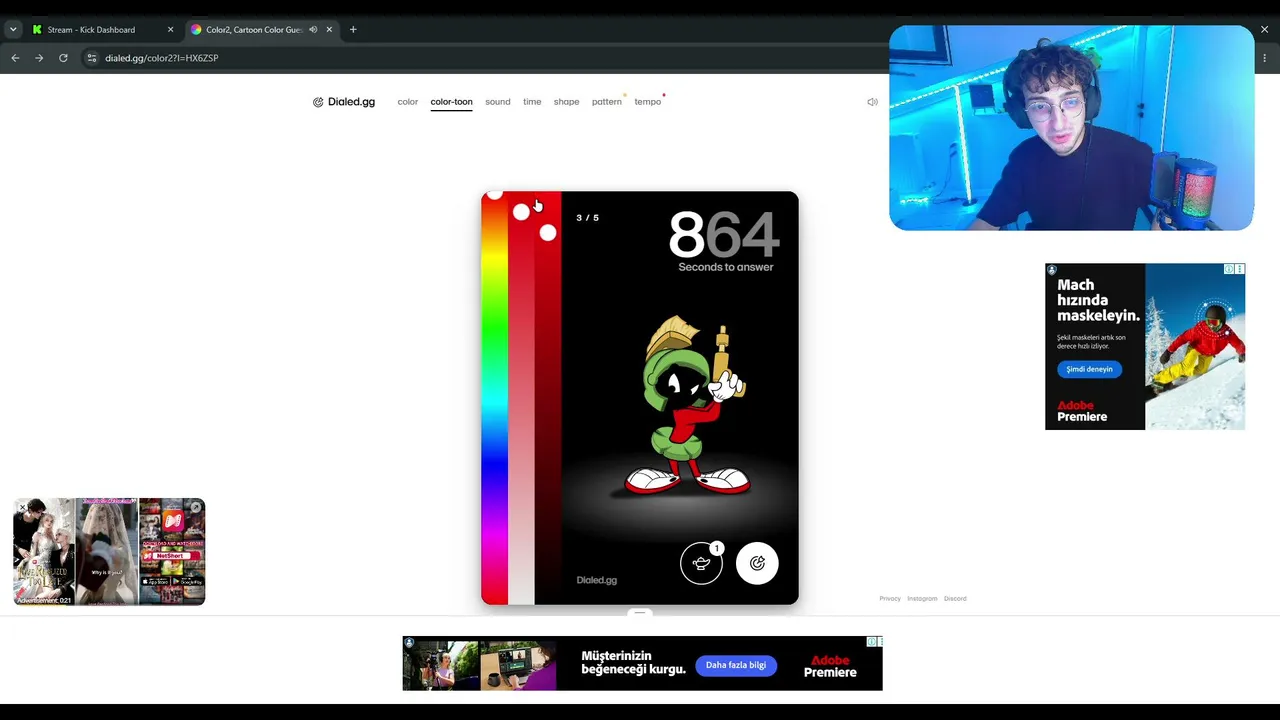The image size is (1280, 720).
Task: Click the streamer webcam overlay
Action: coord(1071,128)
